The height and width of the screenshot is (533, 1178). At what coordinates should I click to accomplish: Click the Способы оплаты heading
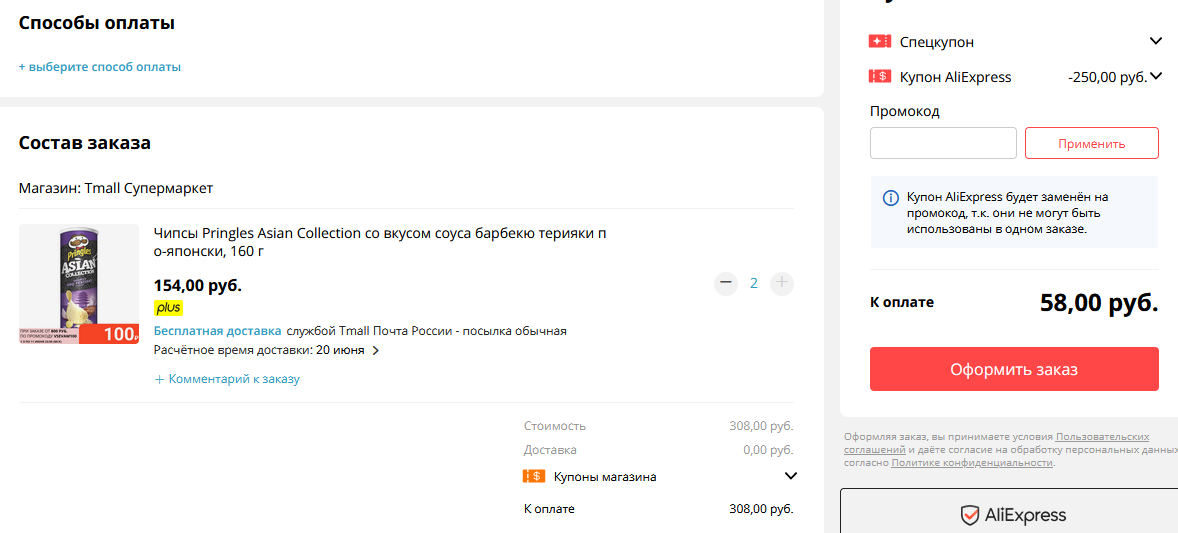[x=97, y=23]
